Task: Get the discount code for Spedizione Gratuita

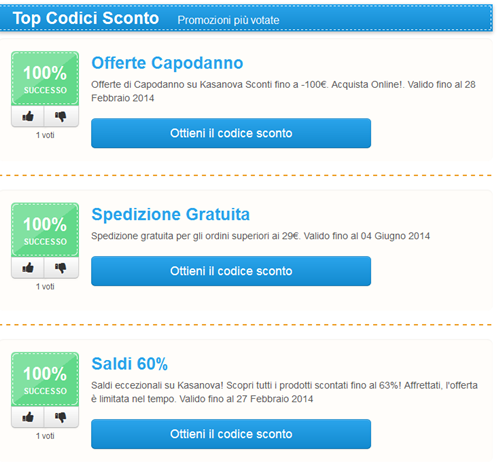Action: [x=231, y=271]
